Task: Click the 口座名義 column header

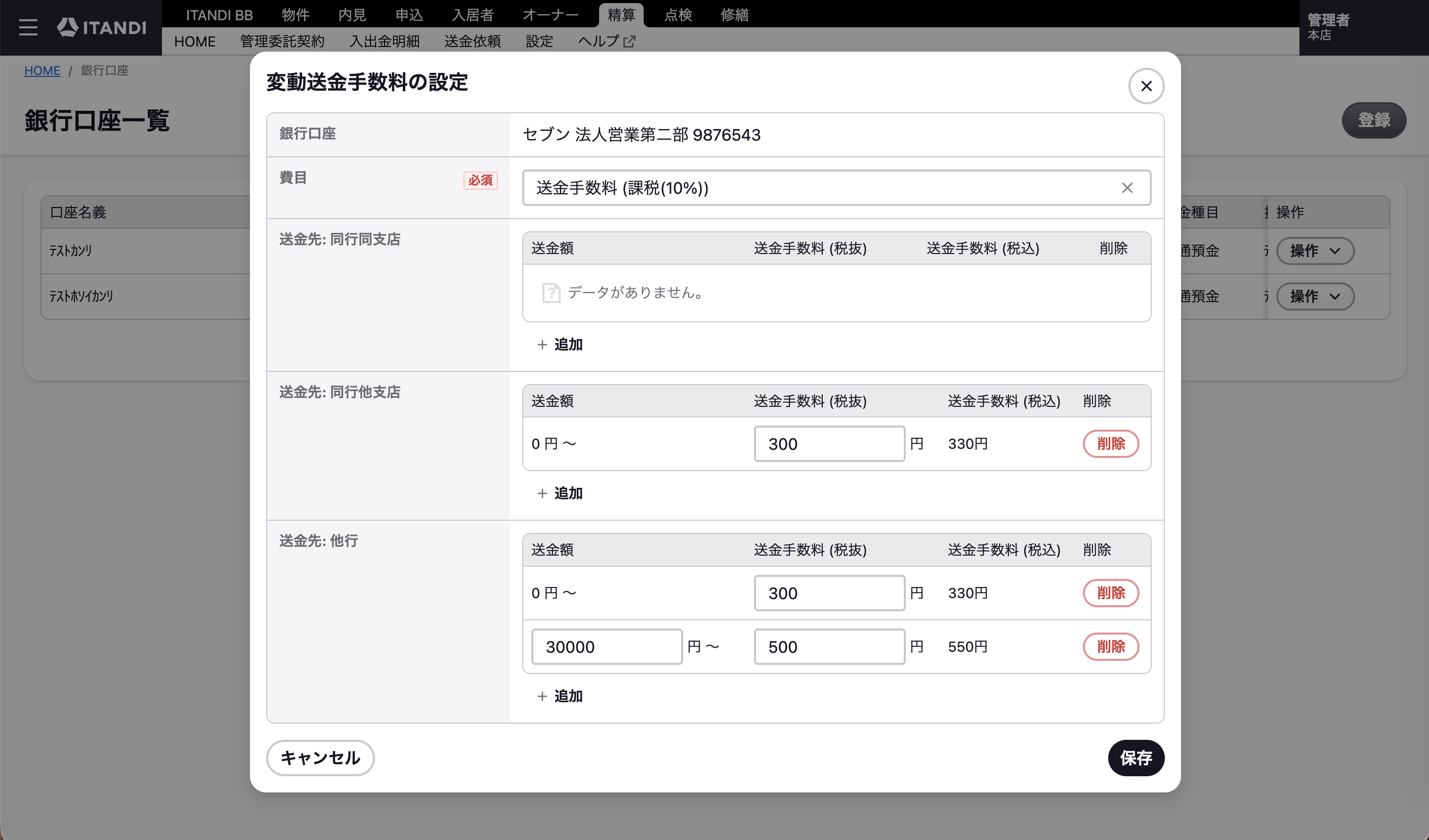Action: (x=78, y=212)
